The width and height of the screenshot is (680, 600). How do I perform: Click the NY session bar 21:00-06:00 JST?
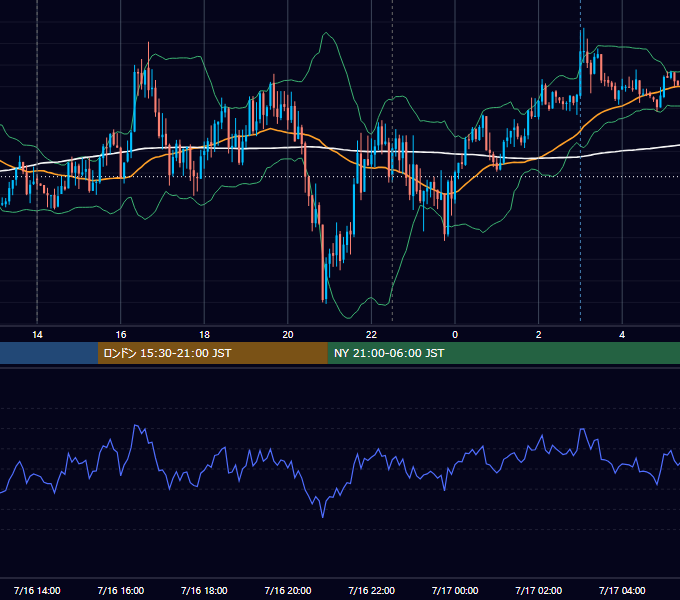[503, 353]
